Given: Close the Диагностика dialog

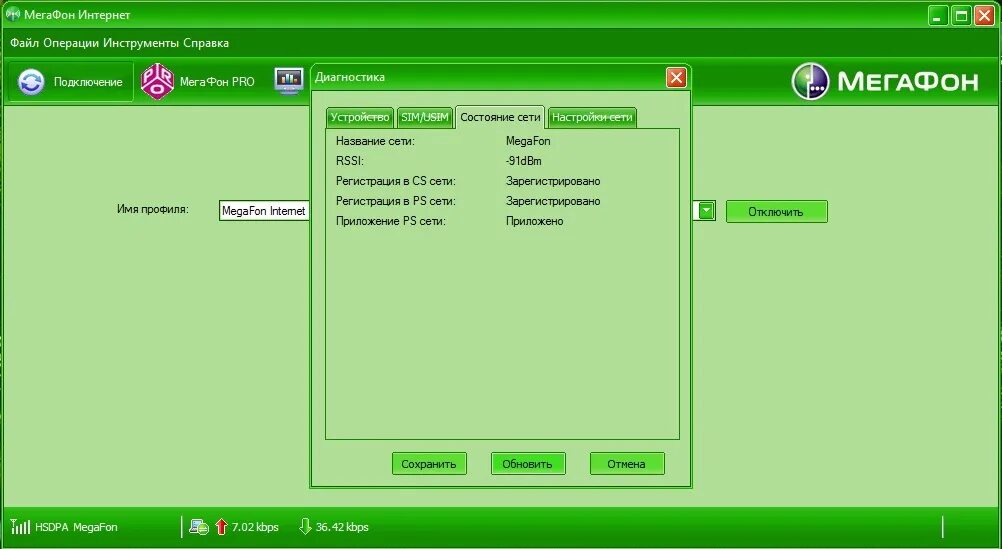Looking at the screenshot, I should (676, 78).
